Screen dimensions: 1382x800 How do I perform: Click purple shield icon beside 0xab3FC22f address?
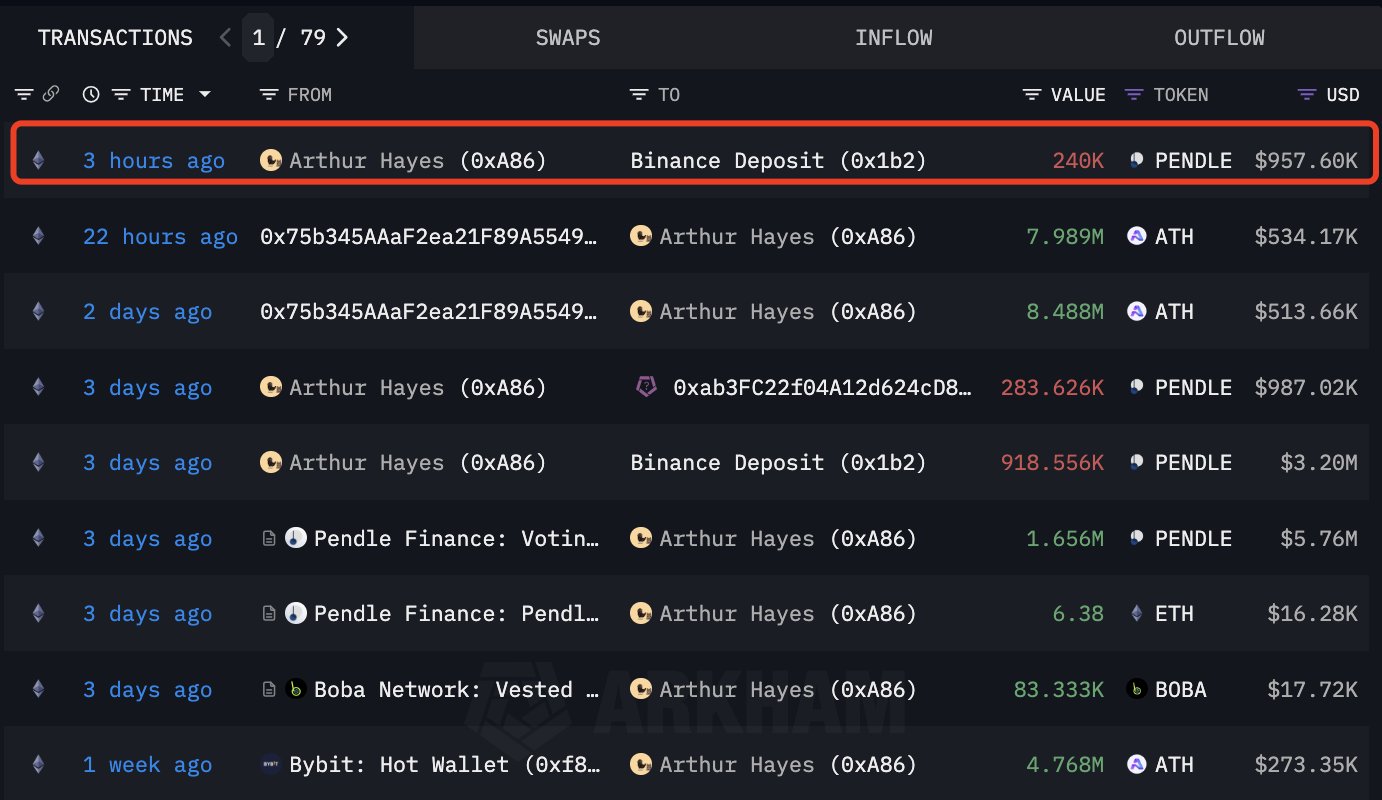click(x=646, y=387)
